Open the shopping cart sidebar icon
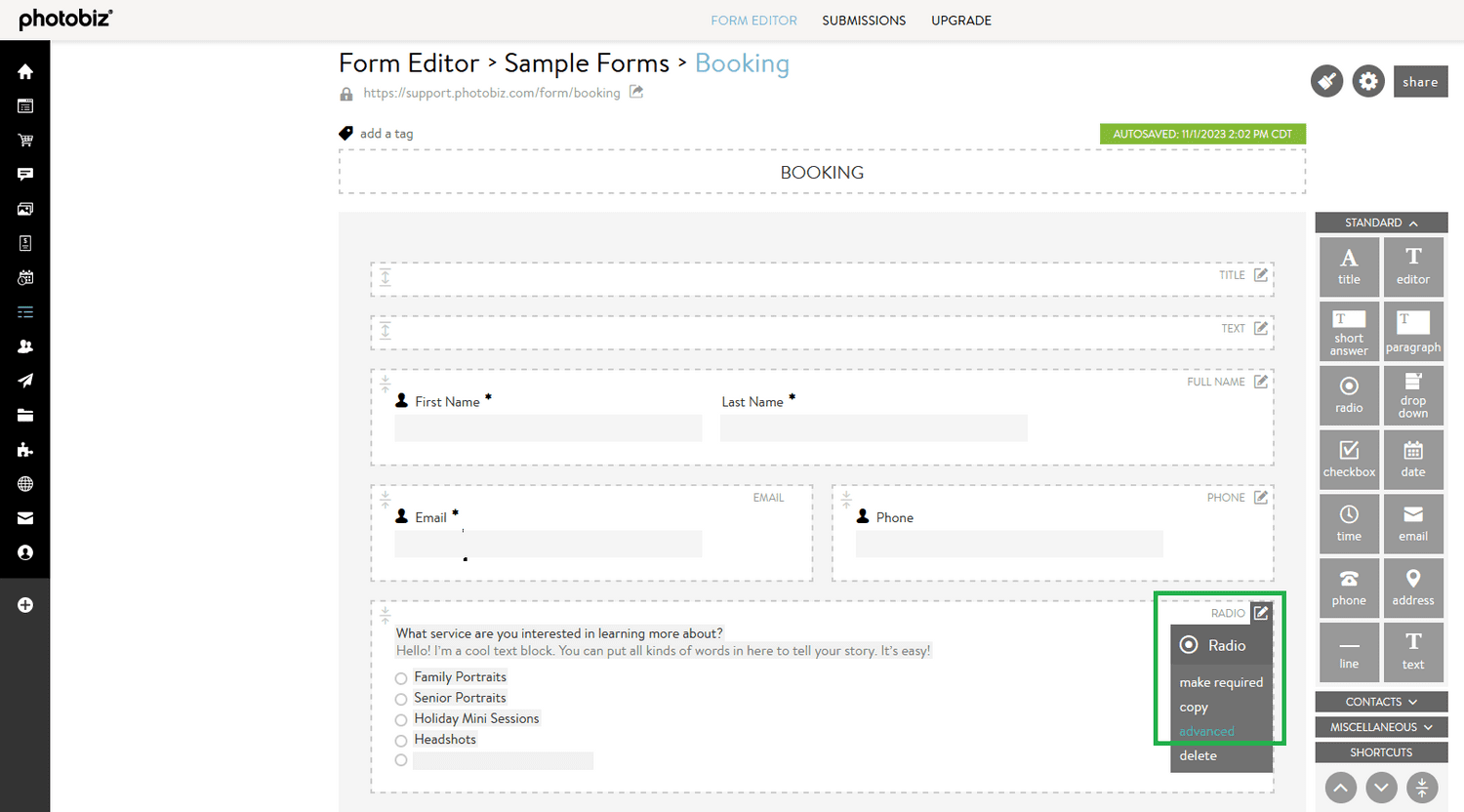The width and height of the screenshot is (1464, 812). [25, 140]
